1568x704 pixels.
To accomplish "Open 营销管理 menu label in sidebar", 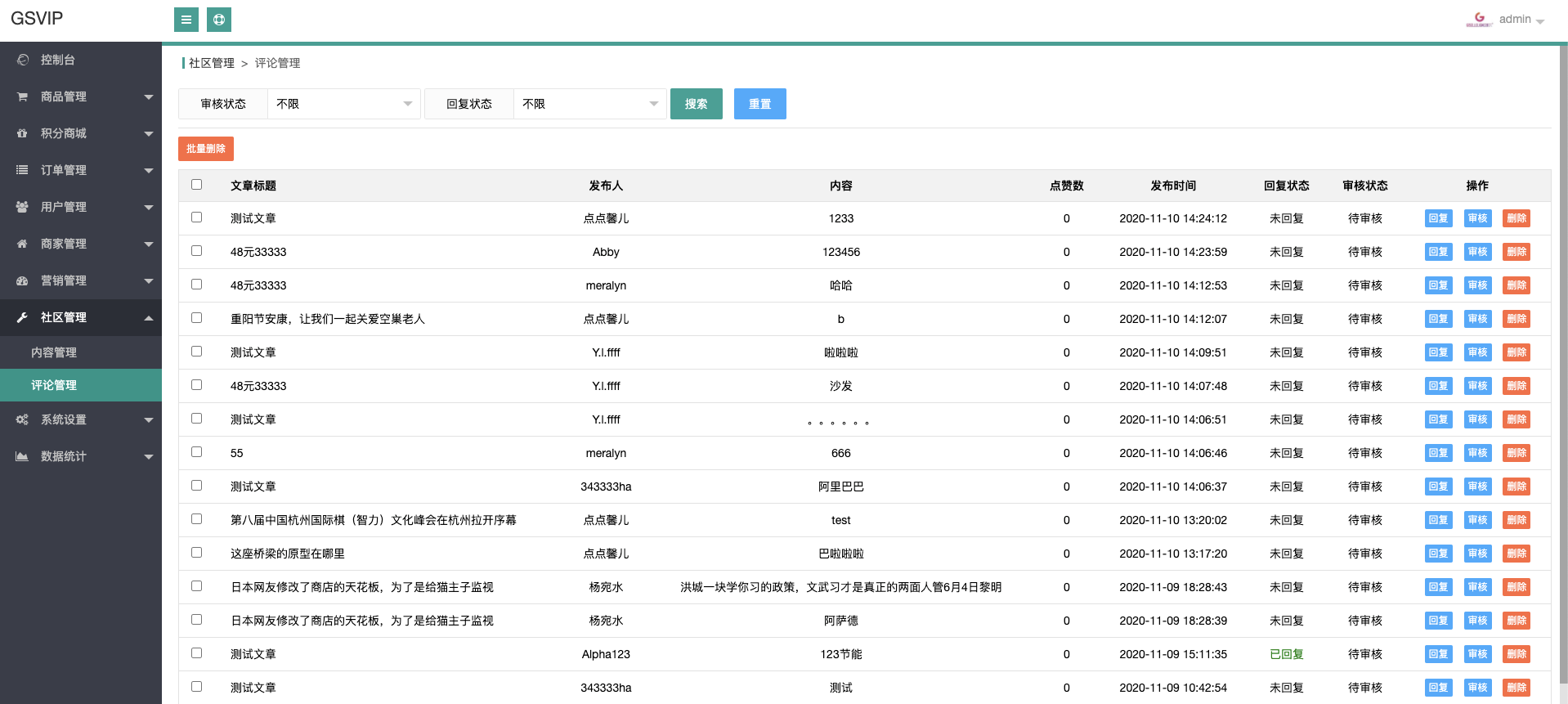I will click(x=64, y=280).
